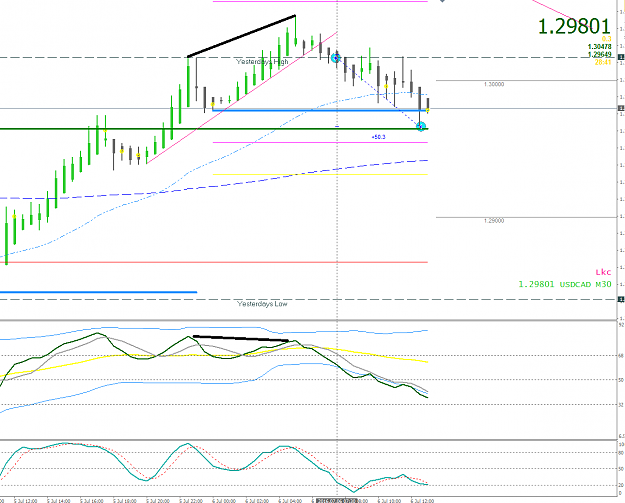Click the highlighted crosshair date on the time axis

(336, 501)
